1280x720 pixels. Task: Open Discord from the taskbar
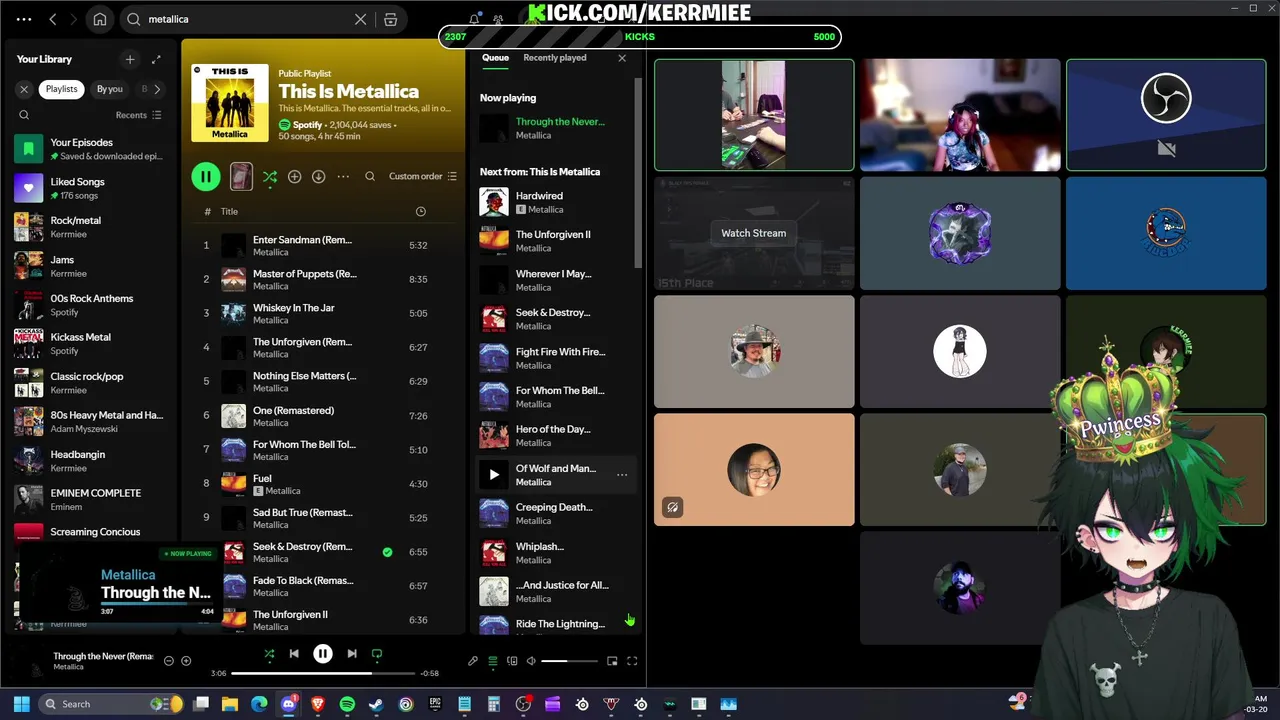click(x=289, y=704)
